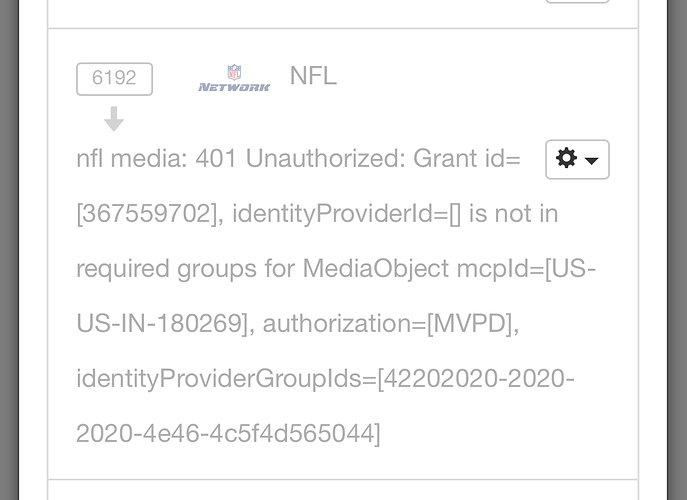
Task: Click the NFL Network logo
Action: [234, 78]
